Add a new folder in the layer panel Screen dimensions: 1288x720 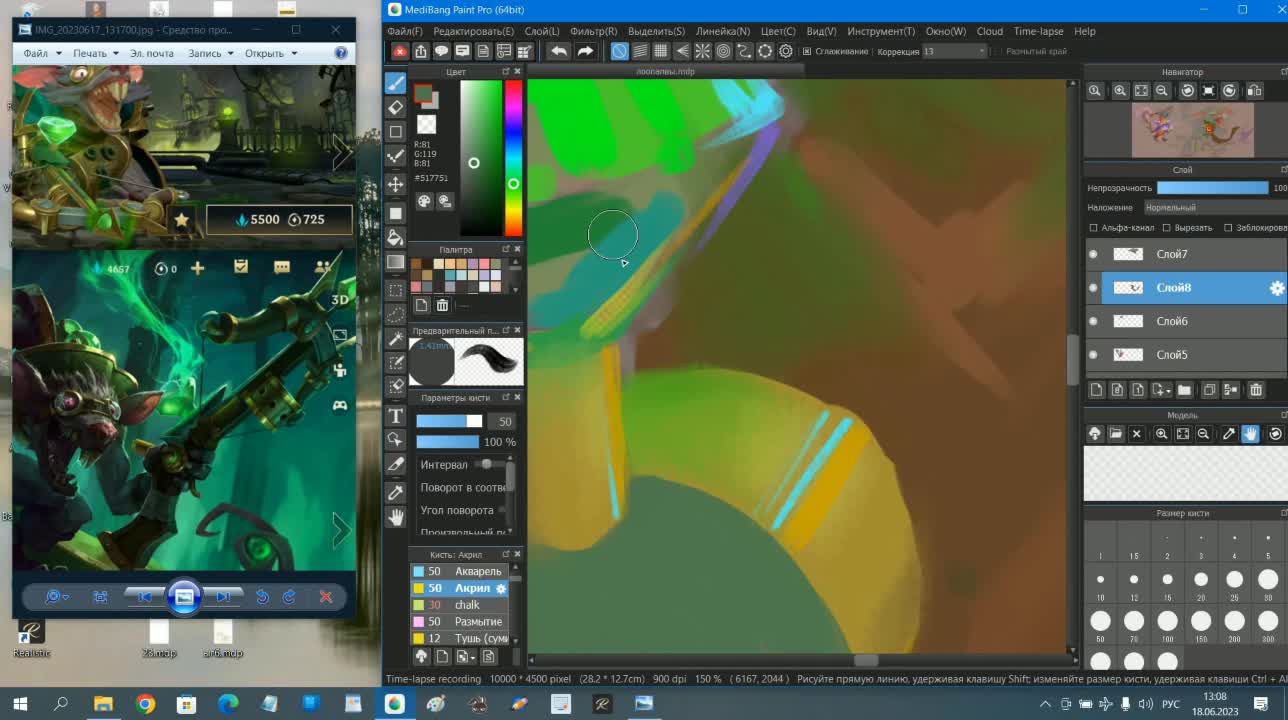(1184, 390)
